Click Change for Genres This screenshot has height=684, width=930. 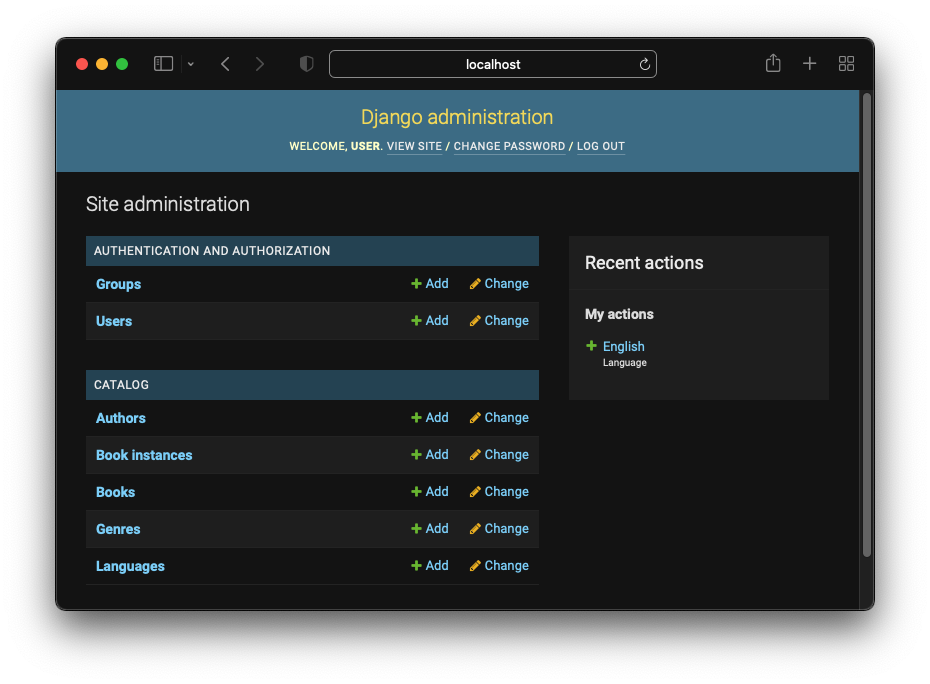(499, 529)
